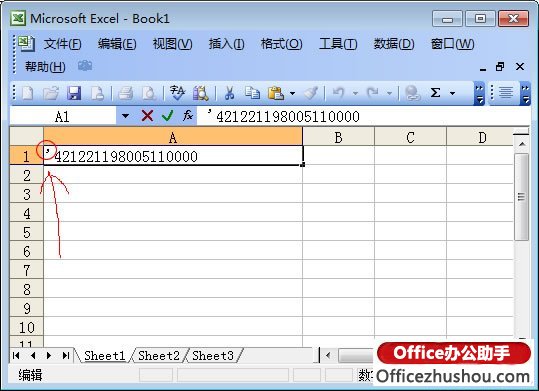Click the Excel icon in the title bar
Screen dimensions: 539x391
(x=18, y=18)
